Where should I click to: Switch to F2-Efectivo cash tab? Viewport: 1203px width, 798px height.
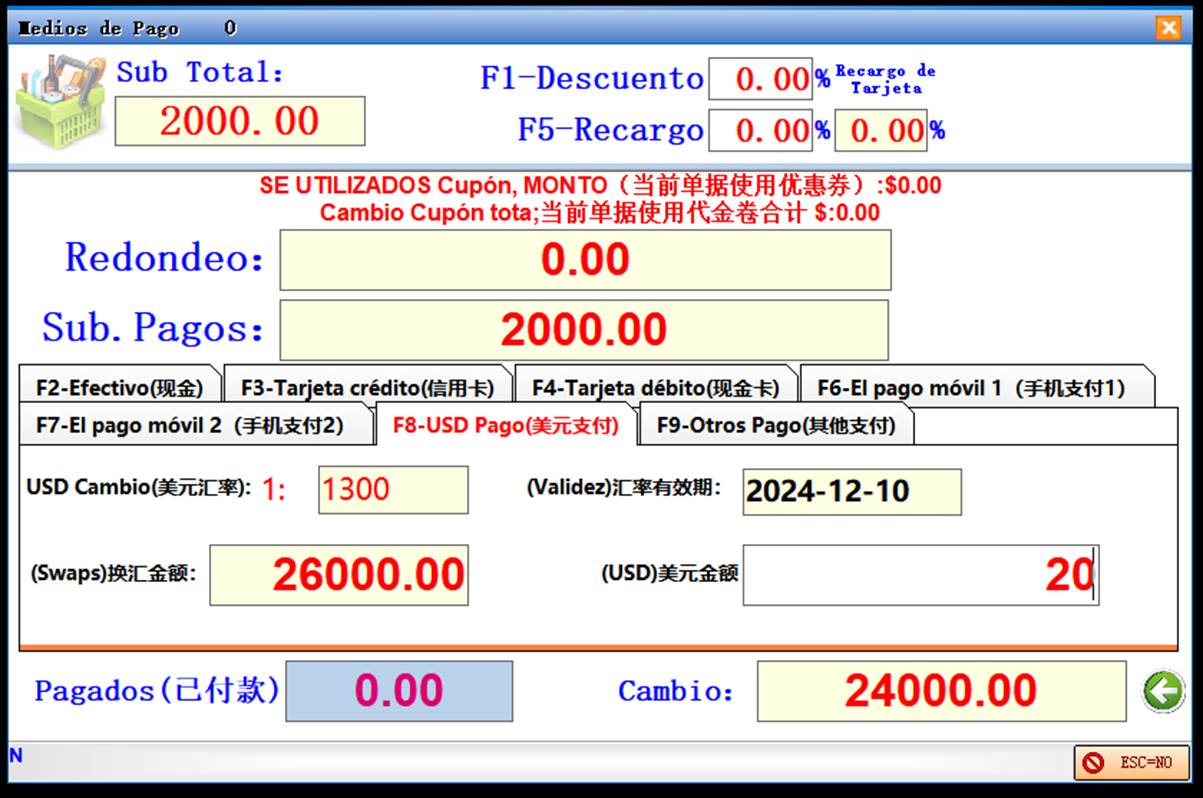point(119,388)
